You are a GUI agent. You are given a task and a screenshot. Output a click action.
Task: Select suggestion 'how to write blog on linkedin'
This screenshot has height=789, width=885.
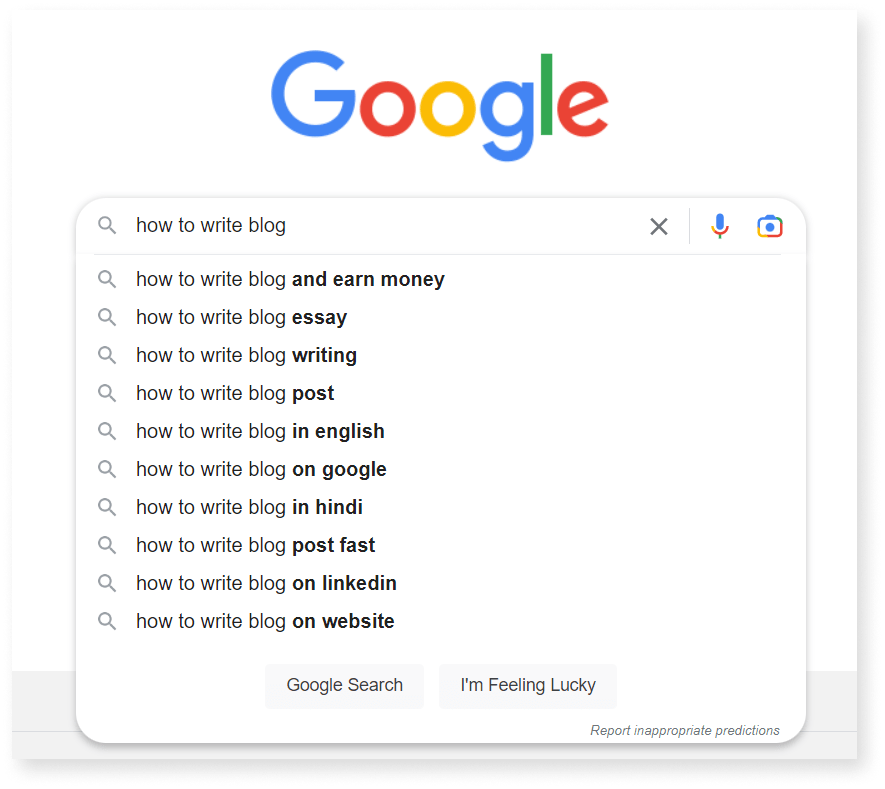click(266, 583)
